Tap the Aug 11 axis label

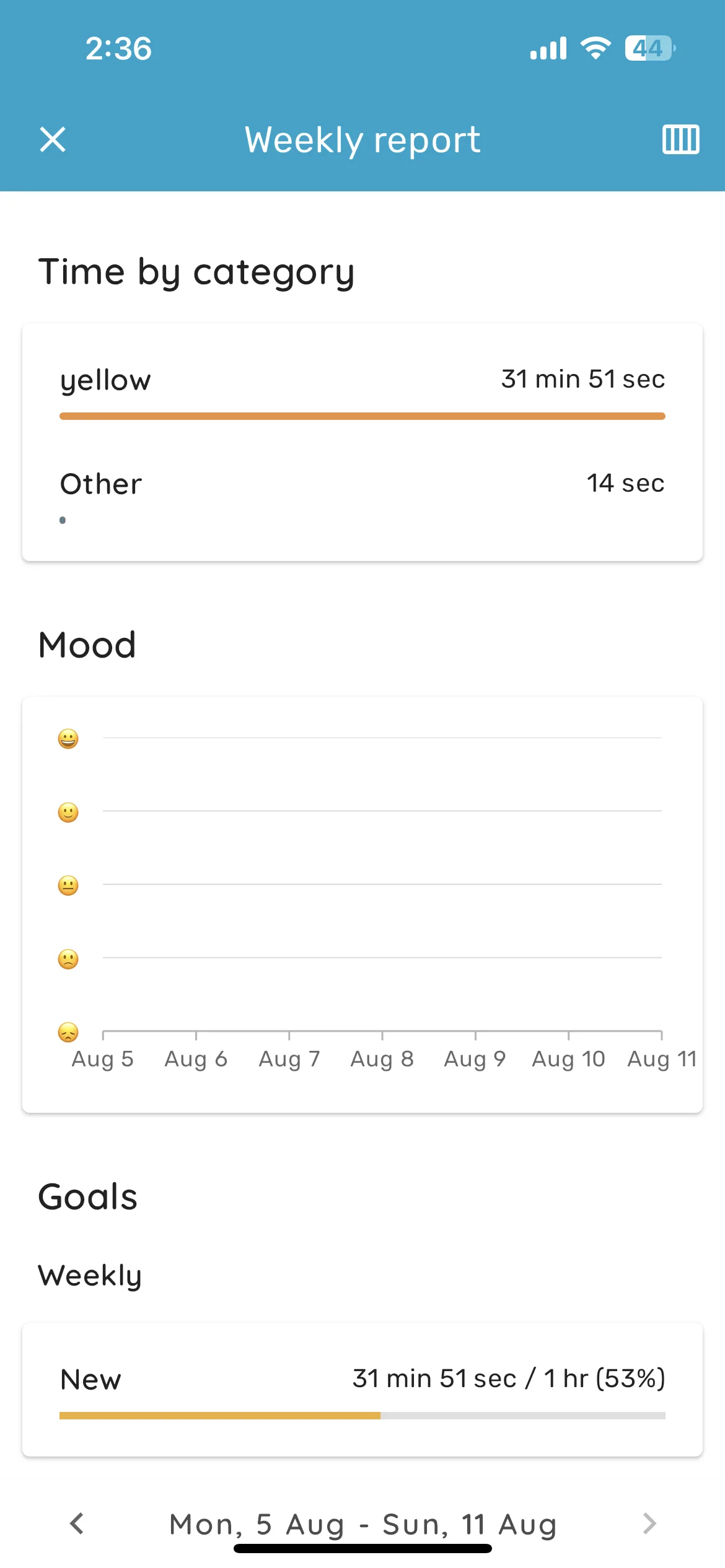(x=662, y=1060)
